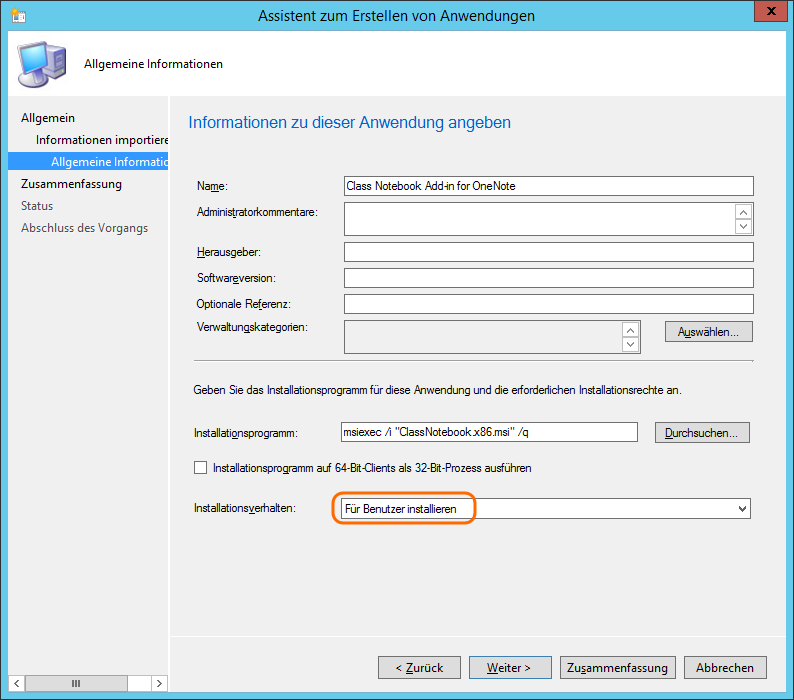Image resolution: width=794 pixels, height=700 pixels.
Task: Open category selection with Auswählen button
Action: pyautogui.click(x=708, y=331)
